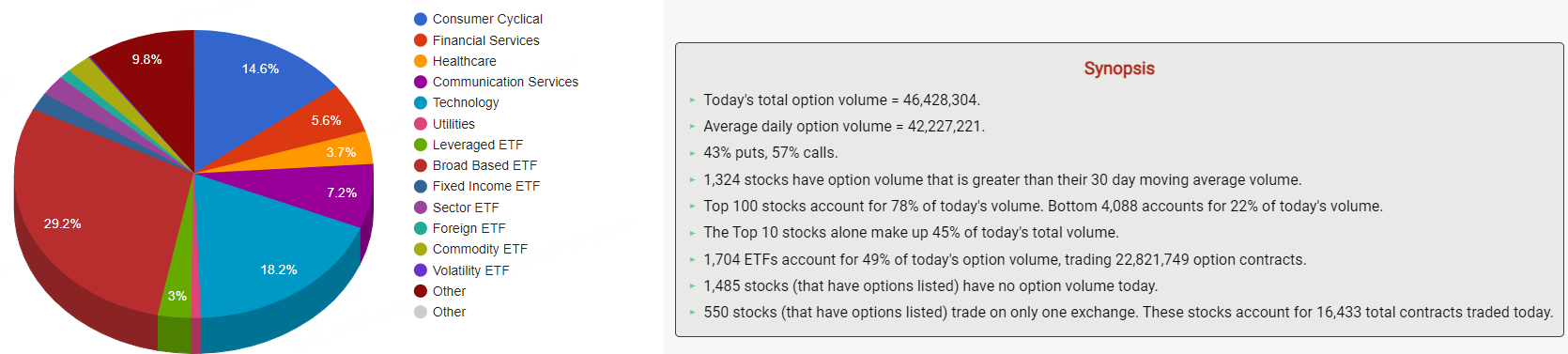Select the Volatility ETF legend entry
This screenshot has width=1568, height=354.
462,270
